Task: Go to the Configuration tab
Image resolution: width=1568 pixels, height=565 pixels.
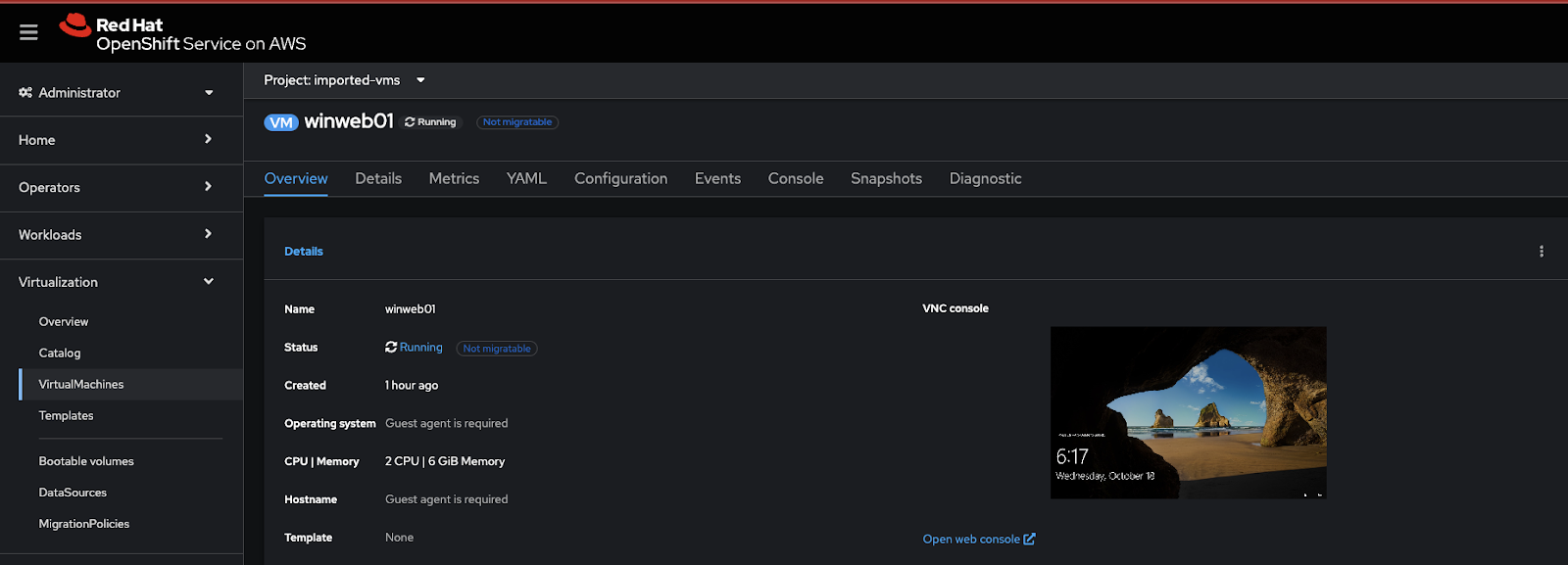Action: (620, 178)
